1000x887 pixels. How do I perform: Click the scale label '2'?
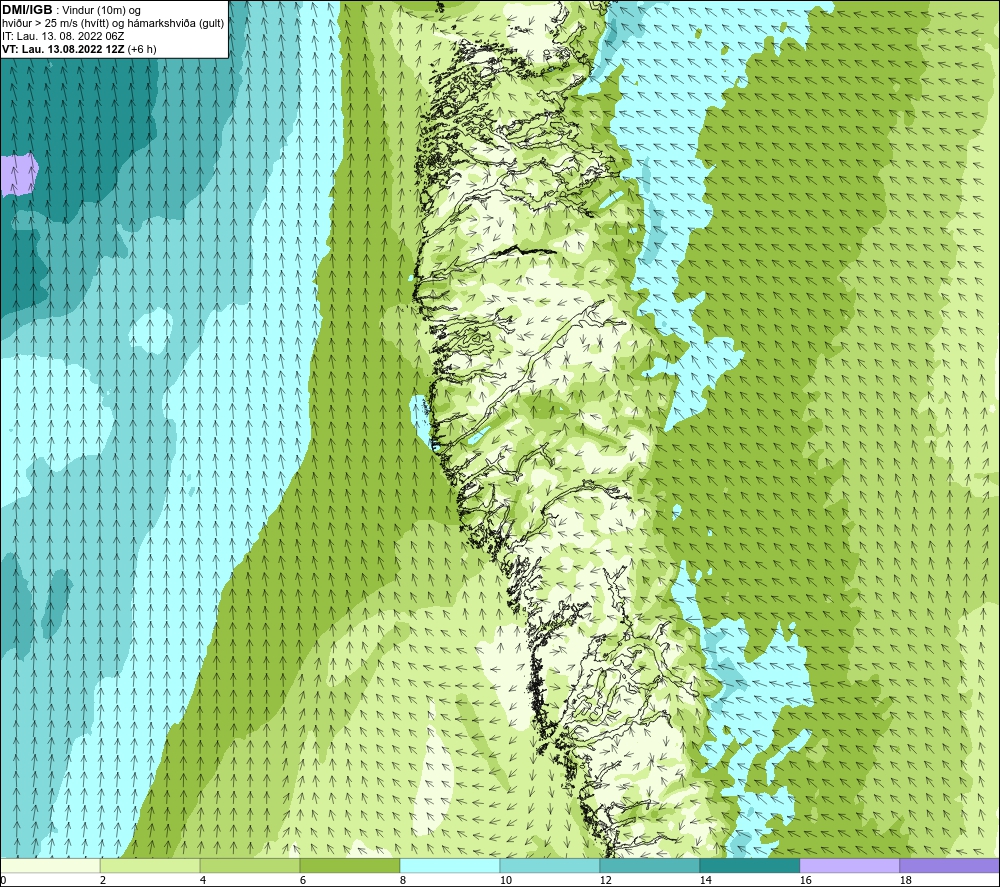103,880
